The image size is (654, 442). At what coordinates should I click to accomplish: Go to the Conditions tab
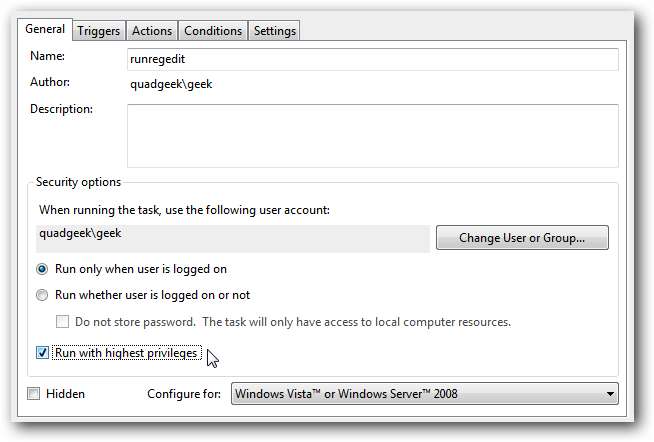(212, 31)
